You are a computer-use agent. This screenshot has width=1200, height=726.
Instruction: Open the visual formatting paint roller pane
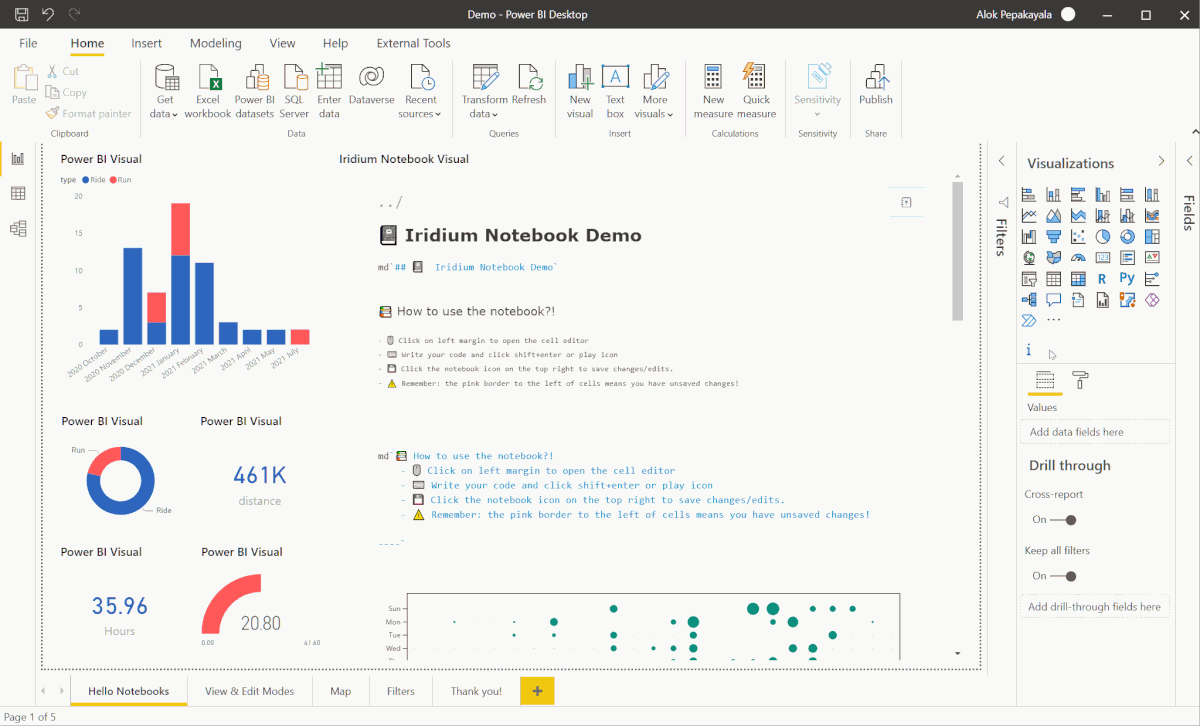tap(1080, 380)
